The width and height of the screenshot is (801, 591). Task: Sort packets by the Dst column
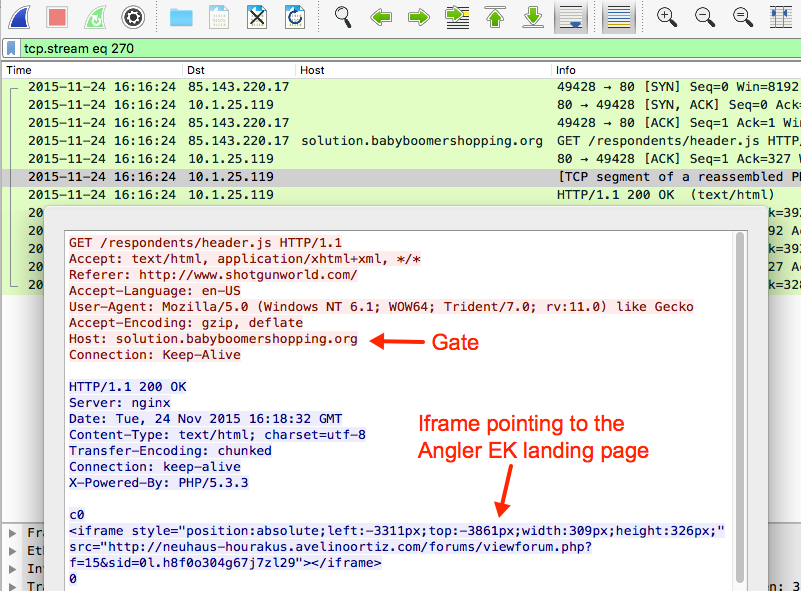[239, 70]
